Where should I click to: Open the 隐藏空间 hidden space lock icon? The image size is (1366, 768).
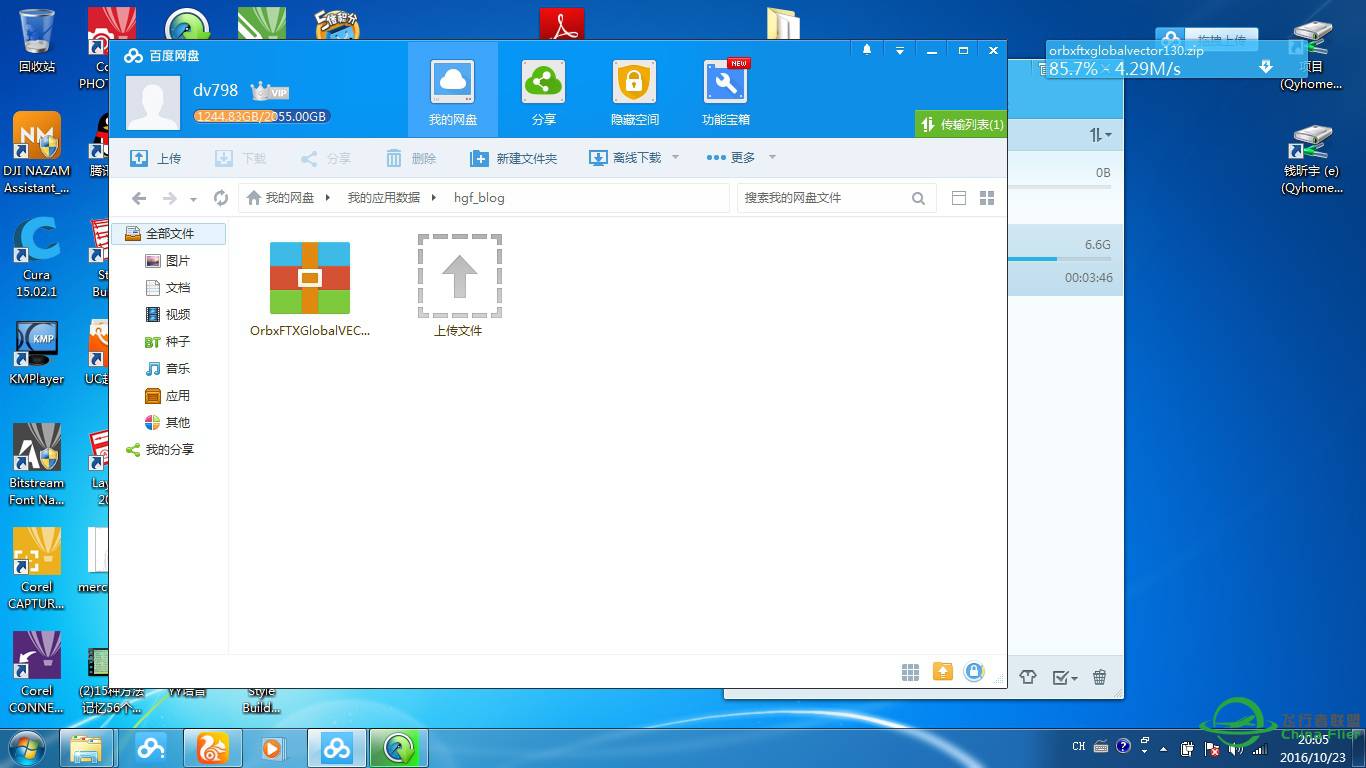pyautogui.click(x=634, y=83)
